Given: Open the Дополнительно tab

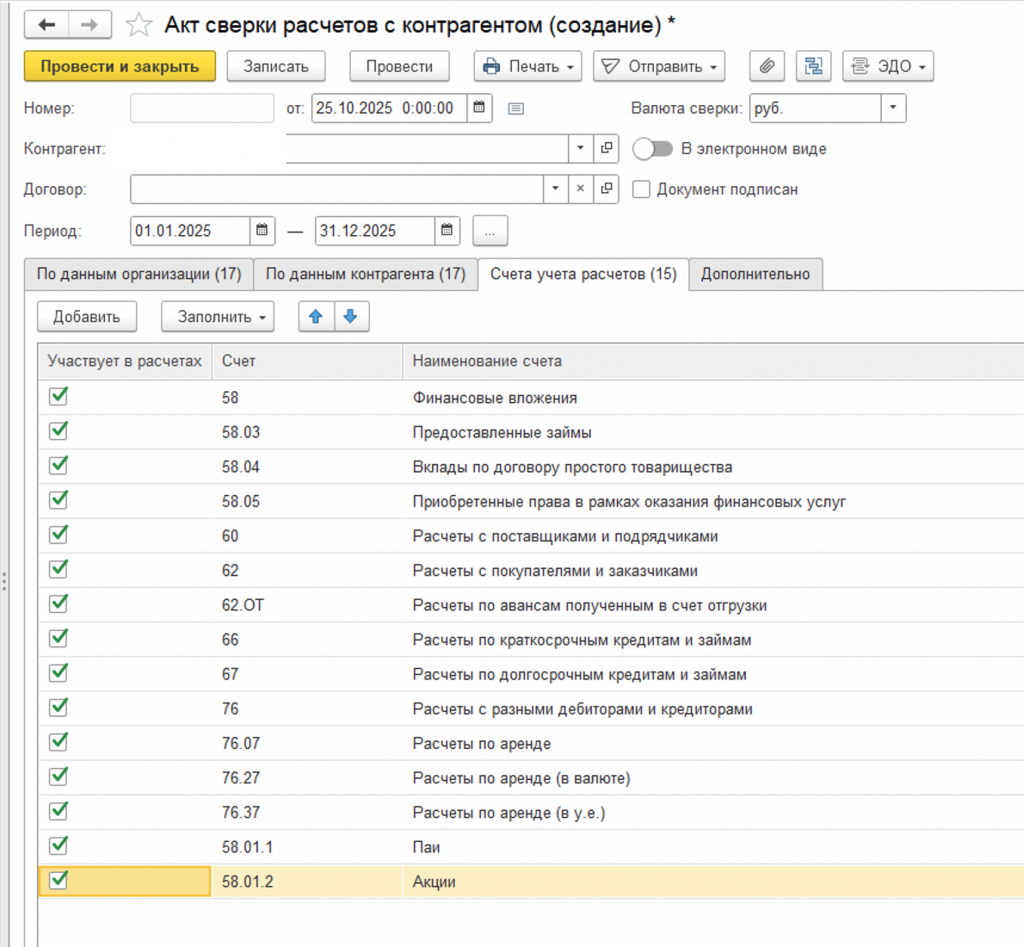Looking at the screenshot, I should click(757, 274).
